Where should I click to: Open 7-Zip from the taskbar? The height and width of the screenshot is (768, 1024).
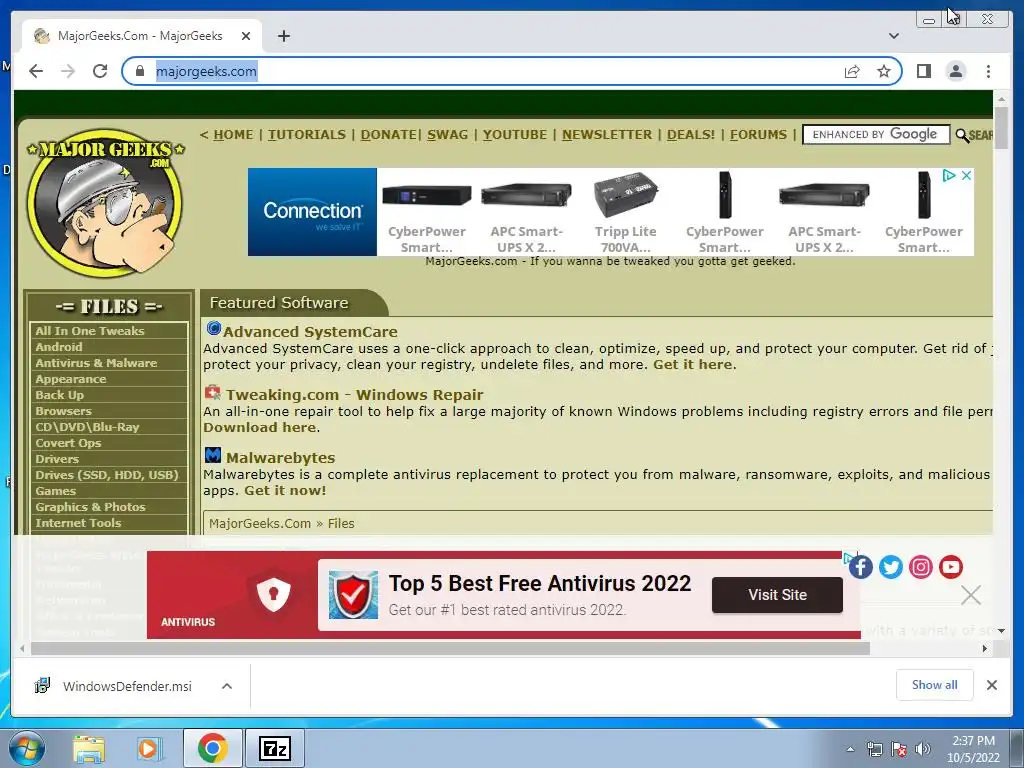point(275,748)
